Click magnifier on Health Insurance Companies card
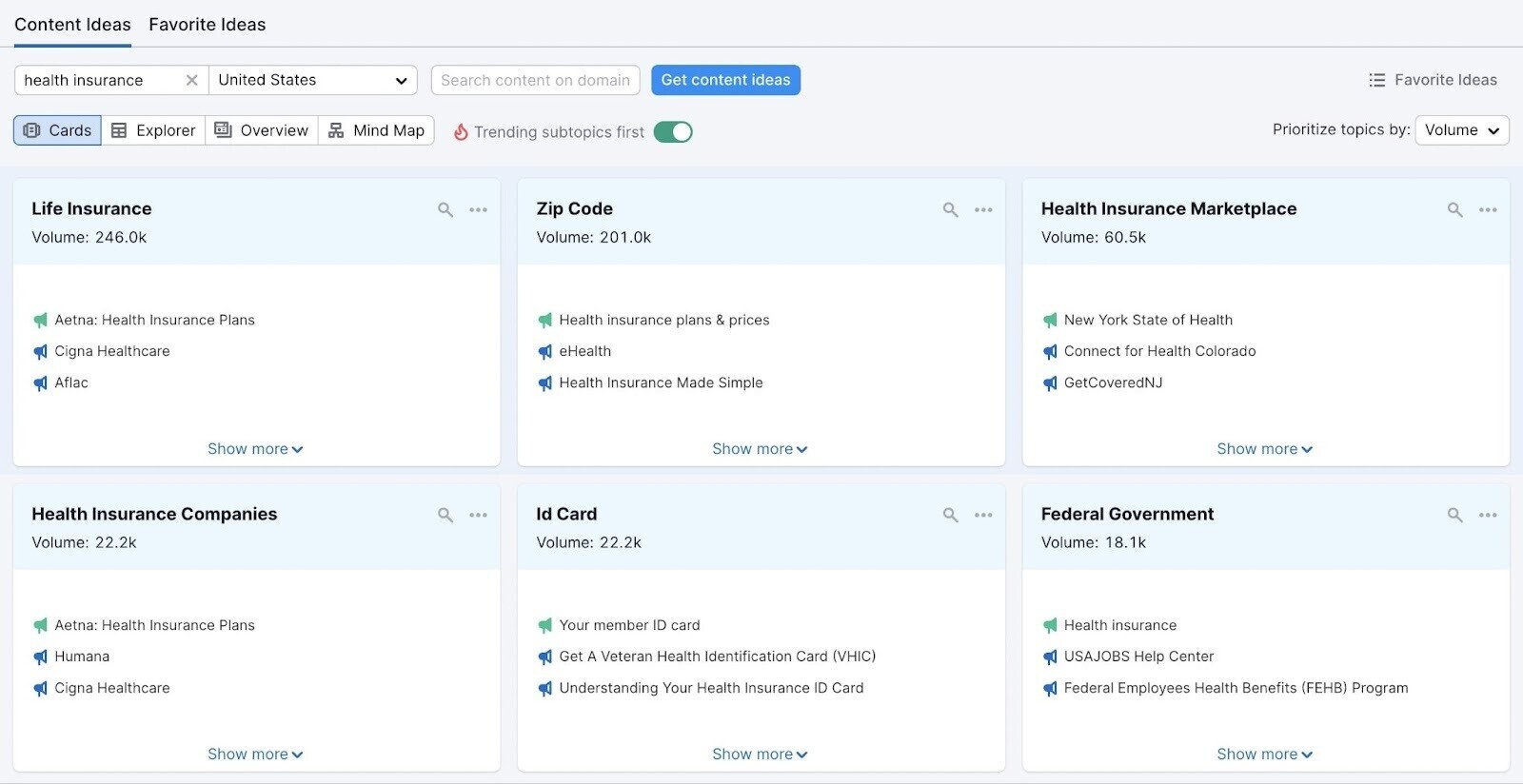 pyautogui.click(x=445, y=515)
